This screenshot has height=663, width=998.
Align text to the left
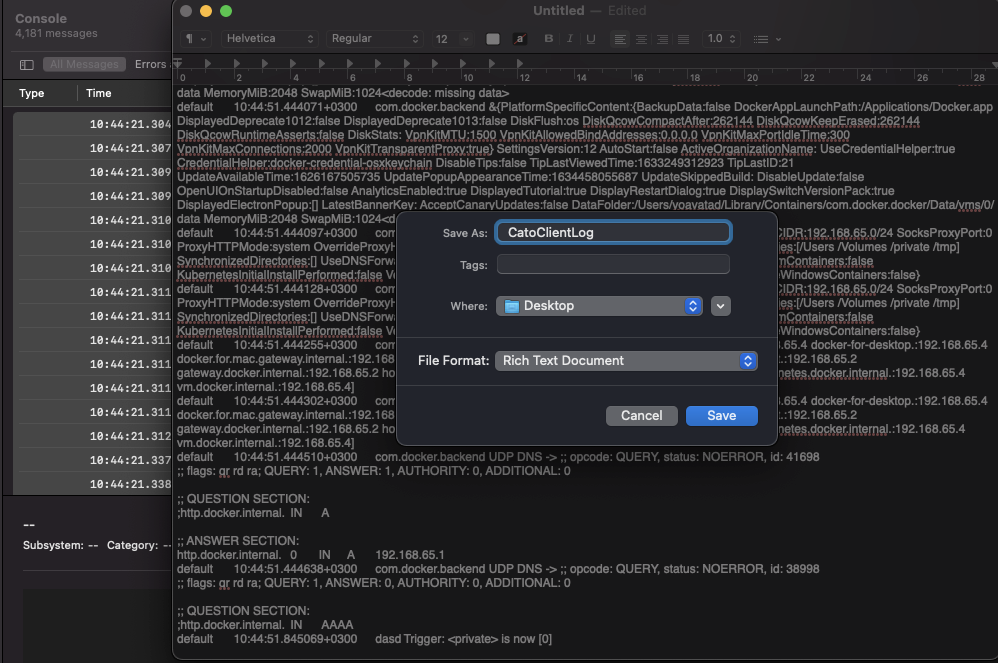(620, 39)
